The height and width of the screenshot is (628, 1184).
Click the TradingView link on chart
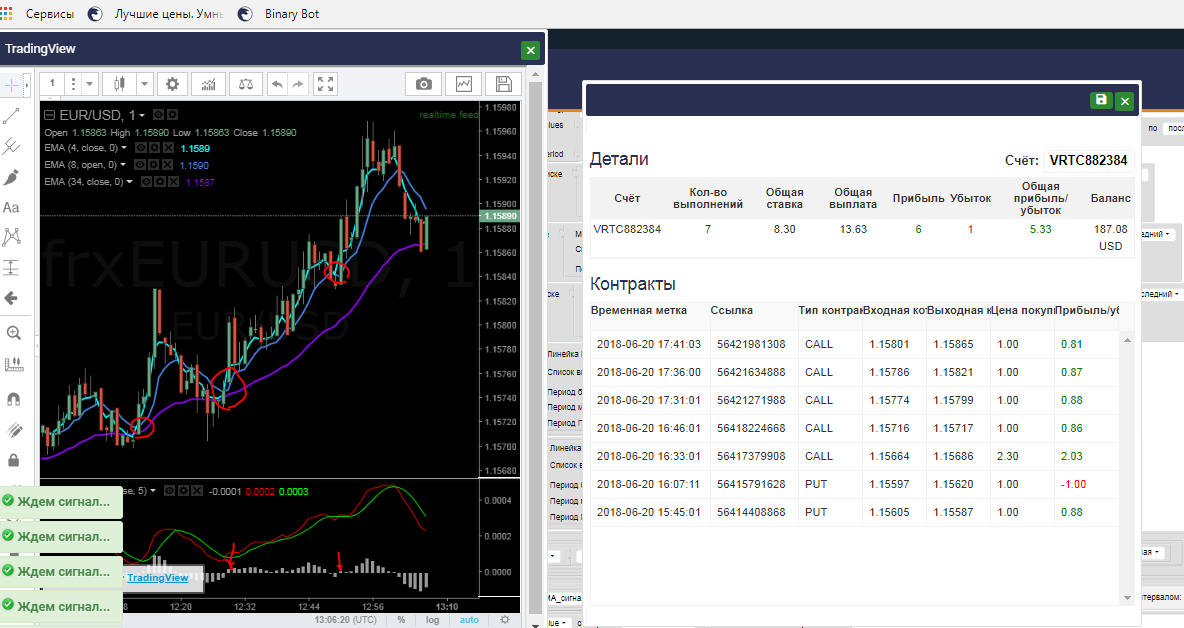pyautogui.click(x=158, y=577)
